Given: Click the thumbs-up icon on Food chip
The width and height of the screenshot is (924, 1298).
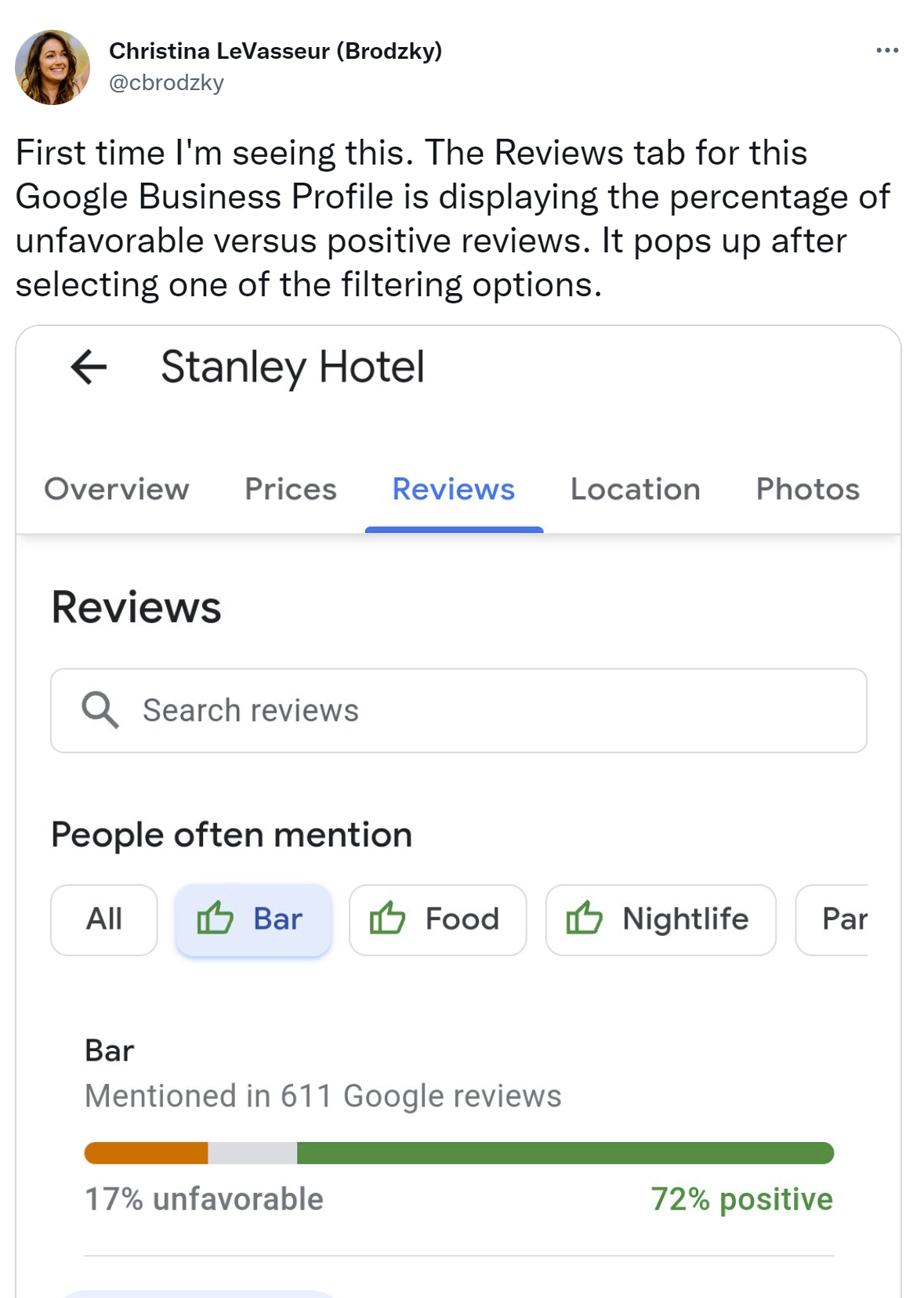Looking at the screenshot, I should pyautogui.click(x=387, y=918).
